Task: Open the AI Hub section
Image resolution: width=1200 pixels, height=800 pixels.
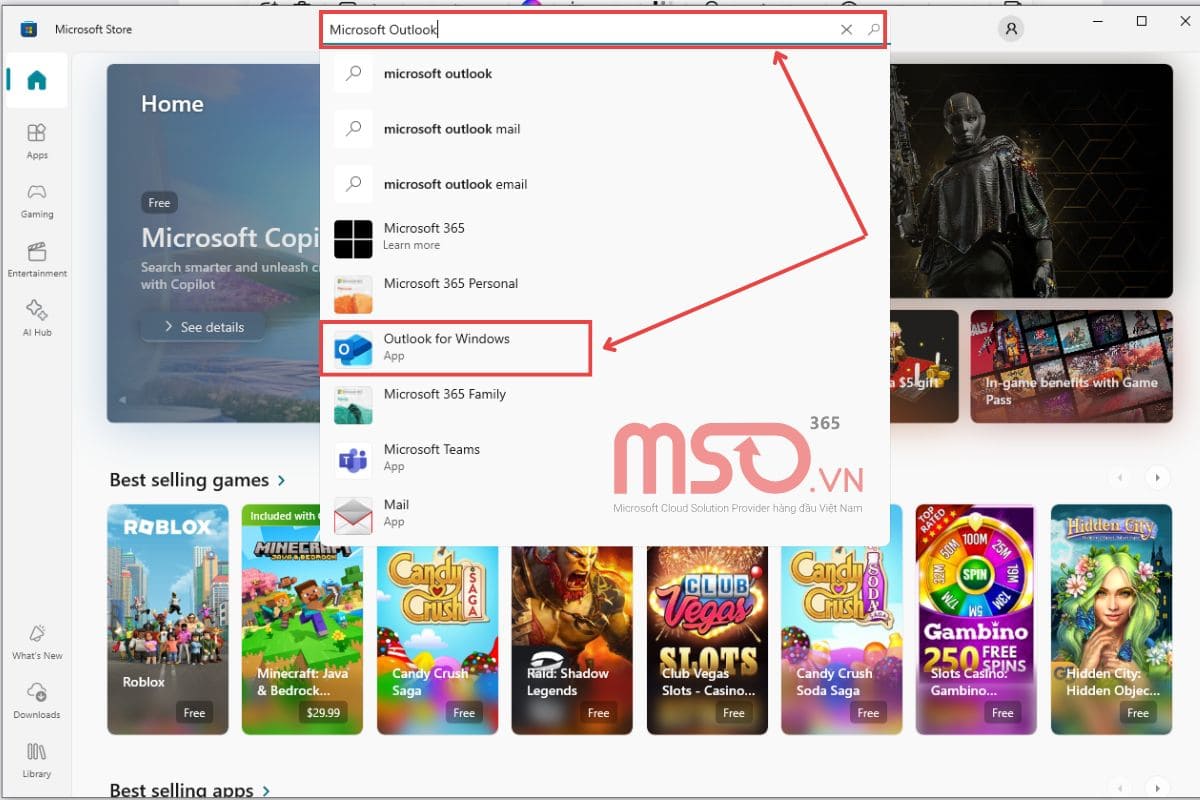Action: coord(37,318)
